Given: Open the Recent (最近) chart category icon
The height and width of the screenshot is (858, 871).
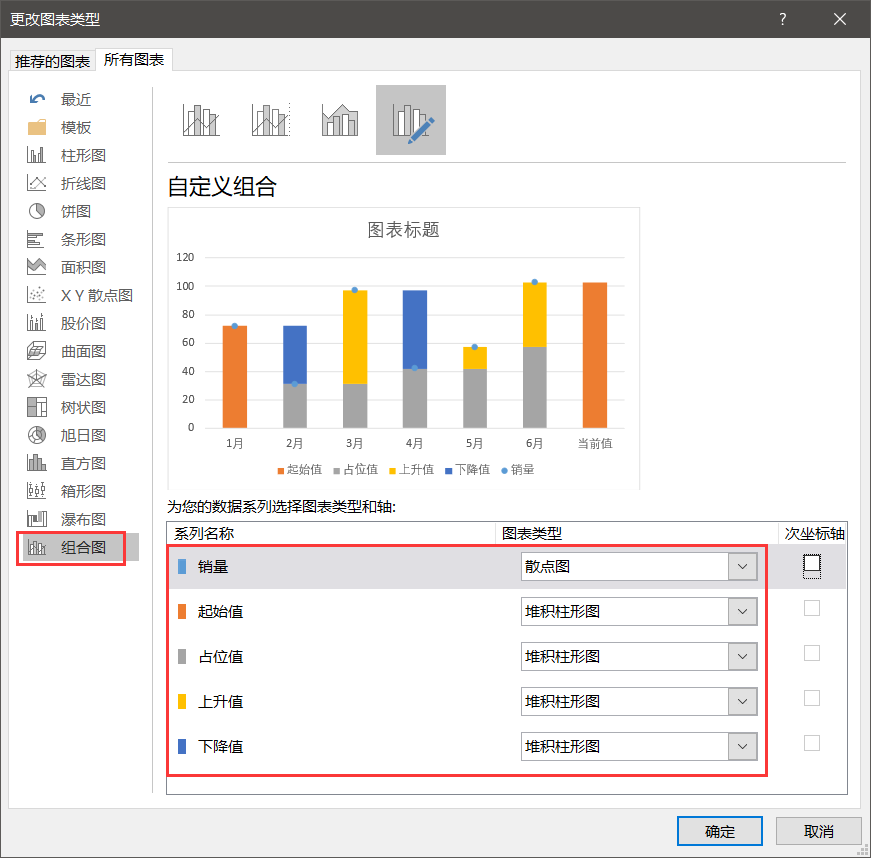Looking at the screenshot, I should click(37, 99).
